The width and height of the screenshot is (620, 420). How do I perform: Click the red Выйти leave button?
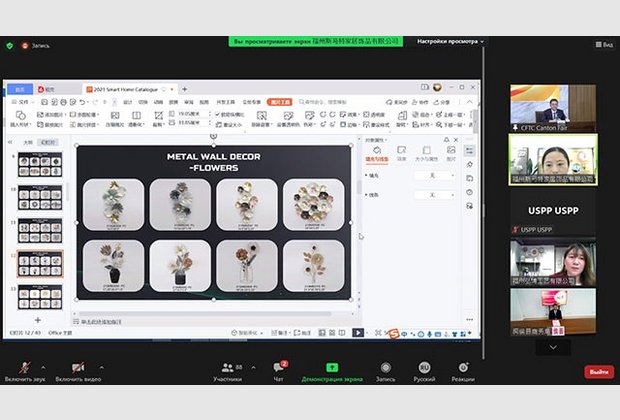tap(598, 371)
